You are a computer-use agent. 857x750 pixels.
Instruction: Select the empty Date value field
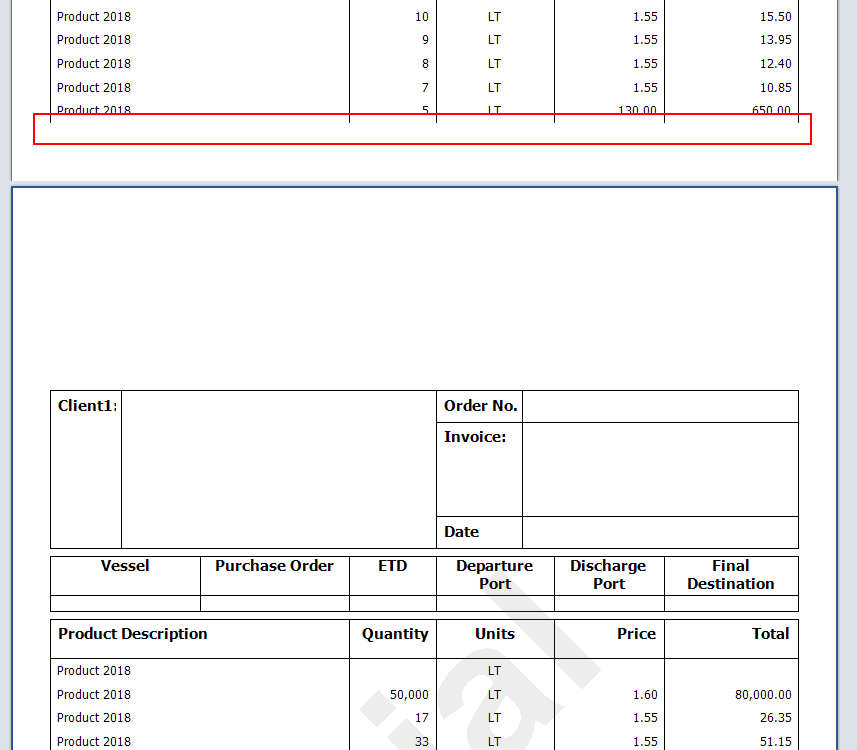660,532
